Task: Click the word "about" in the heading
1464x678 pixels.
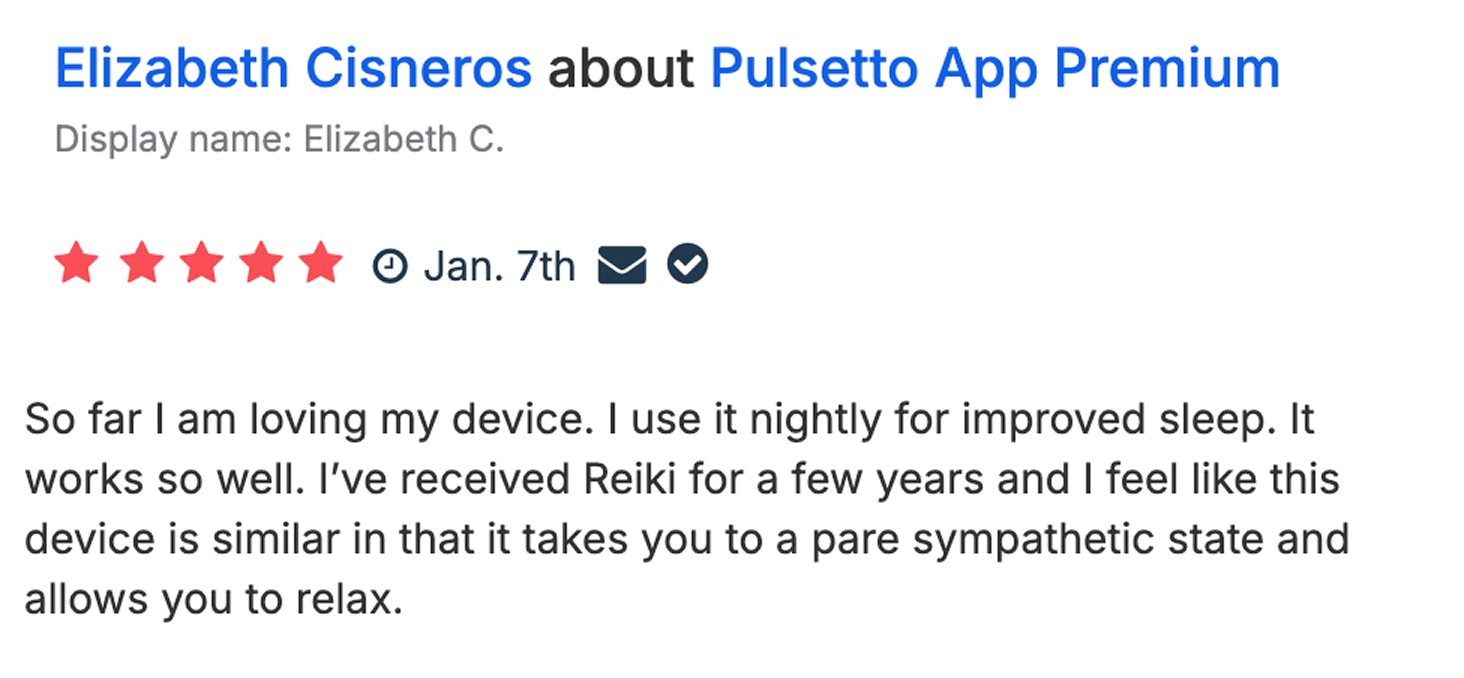Action: [x=620, y=69]
